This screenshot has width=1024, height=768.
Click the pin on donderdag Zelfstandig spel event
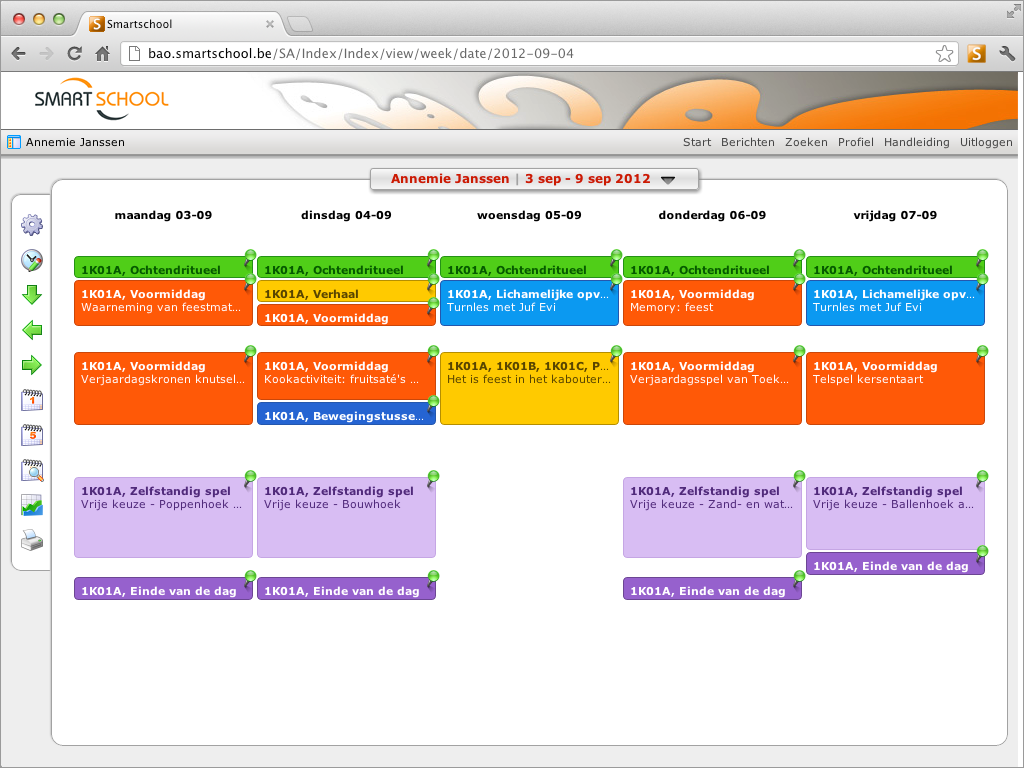click(x=798, y=477)
